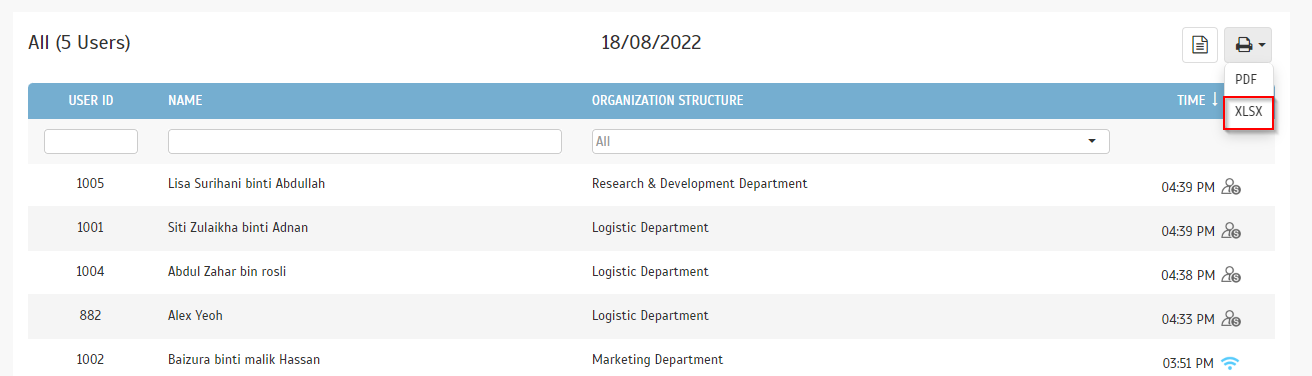Click user status icon for Siti Zulaikha

[1231, 231]
